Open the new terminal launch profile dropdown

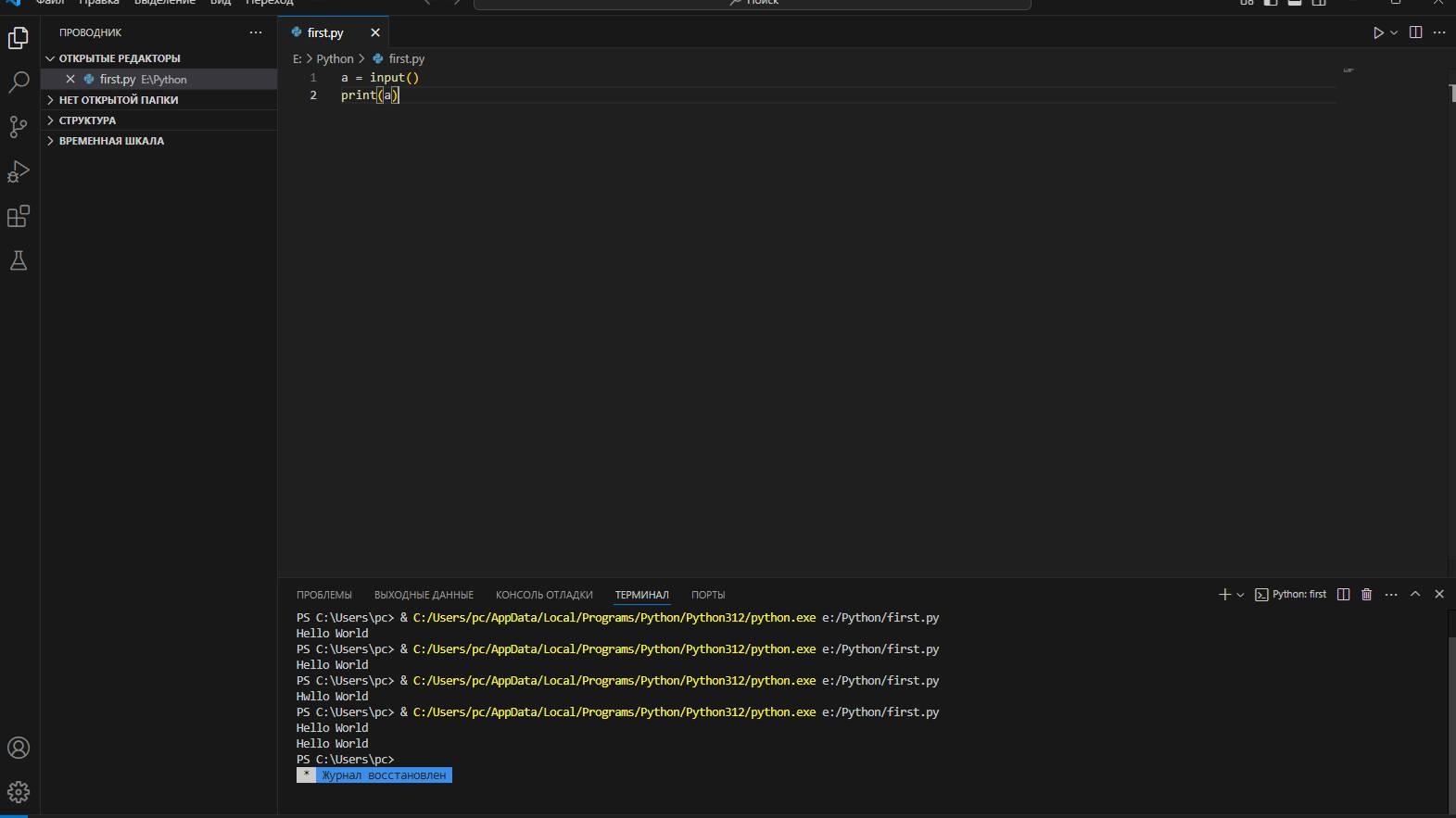tap(1240, 595)
